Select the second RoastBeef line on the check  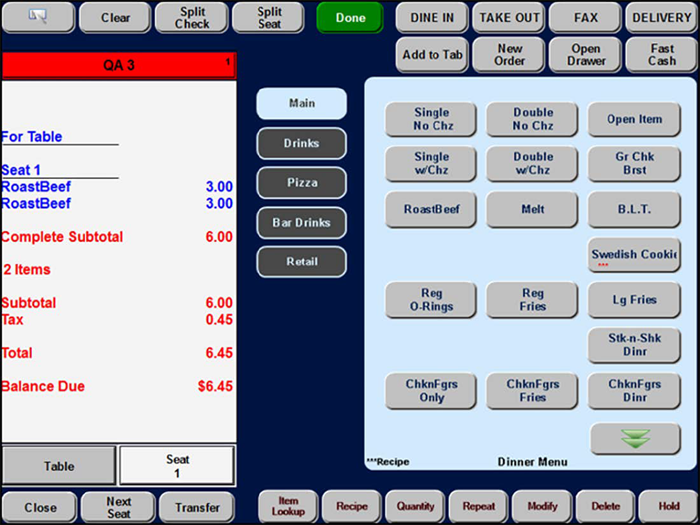click(x=117, y=204)
